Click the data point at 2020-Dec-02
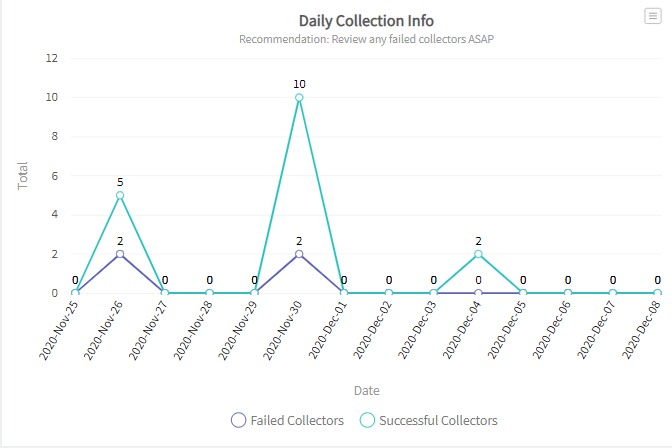This screenshot has width=672, height=448. [x=389, y=293]
